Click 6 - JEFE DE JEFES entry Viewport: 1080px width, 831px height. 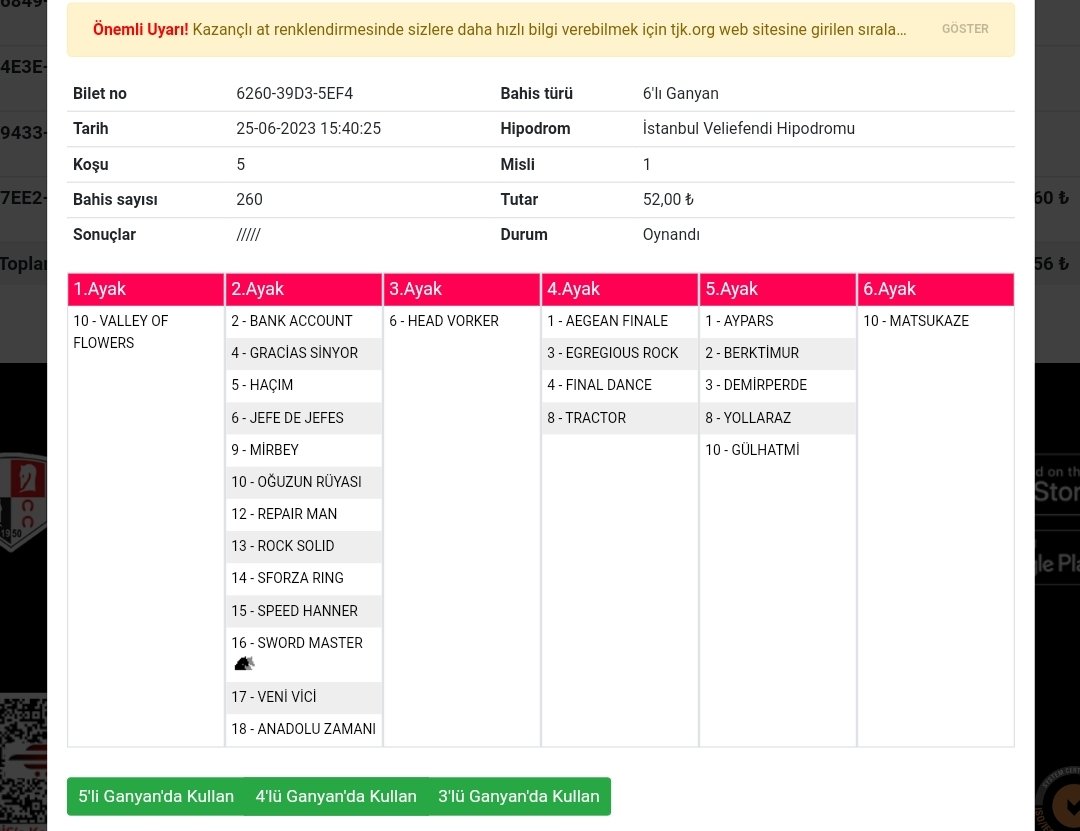click(x=287, y=418)
